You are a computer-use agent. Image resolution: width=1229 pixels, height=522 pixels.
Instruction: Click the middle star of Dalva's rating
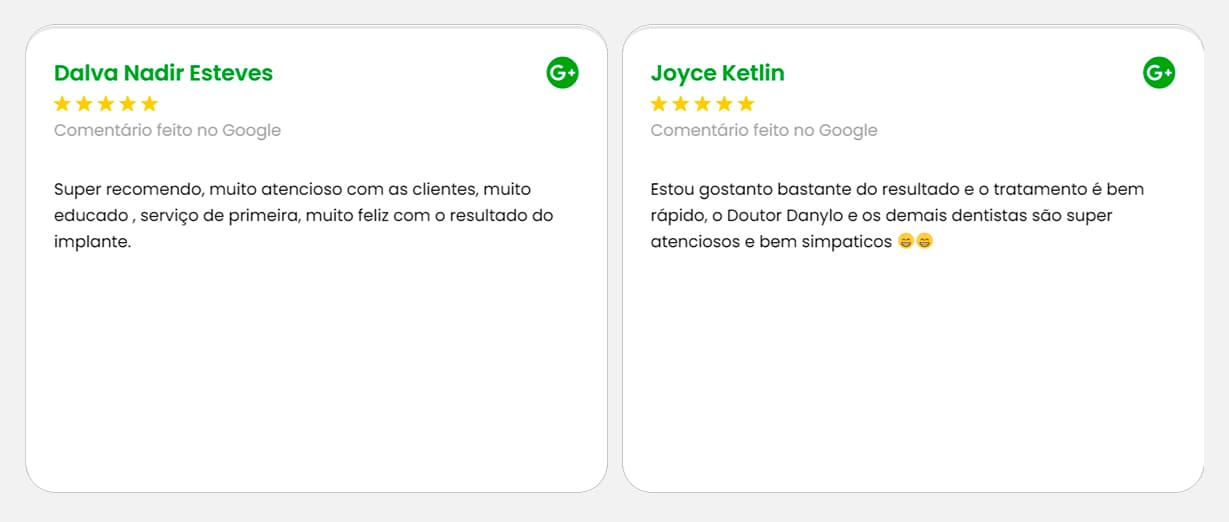pos(106,104)
